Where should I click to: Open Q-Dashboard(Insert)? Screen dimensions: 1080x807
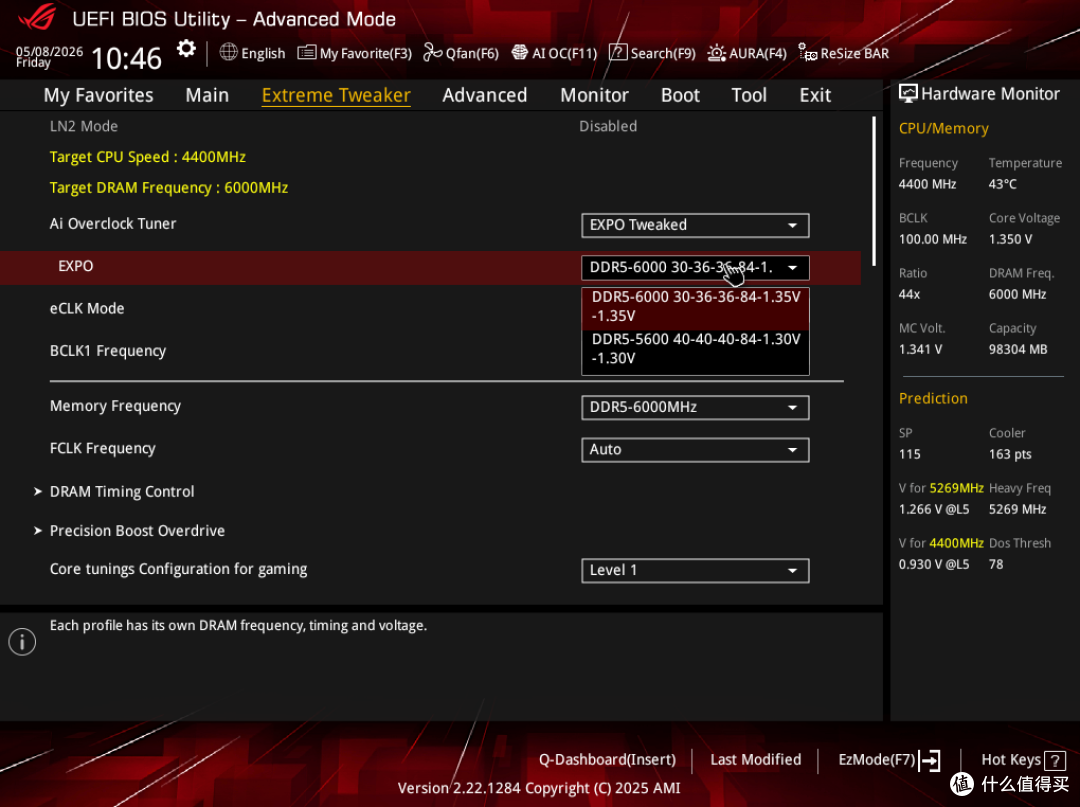pyautogui.click(x=607, y=759)
